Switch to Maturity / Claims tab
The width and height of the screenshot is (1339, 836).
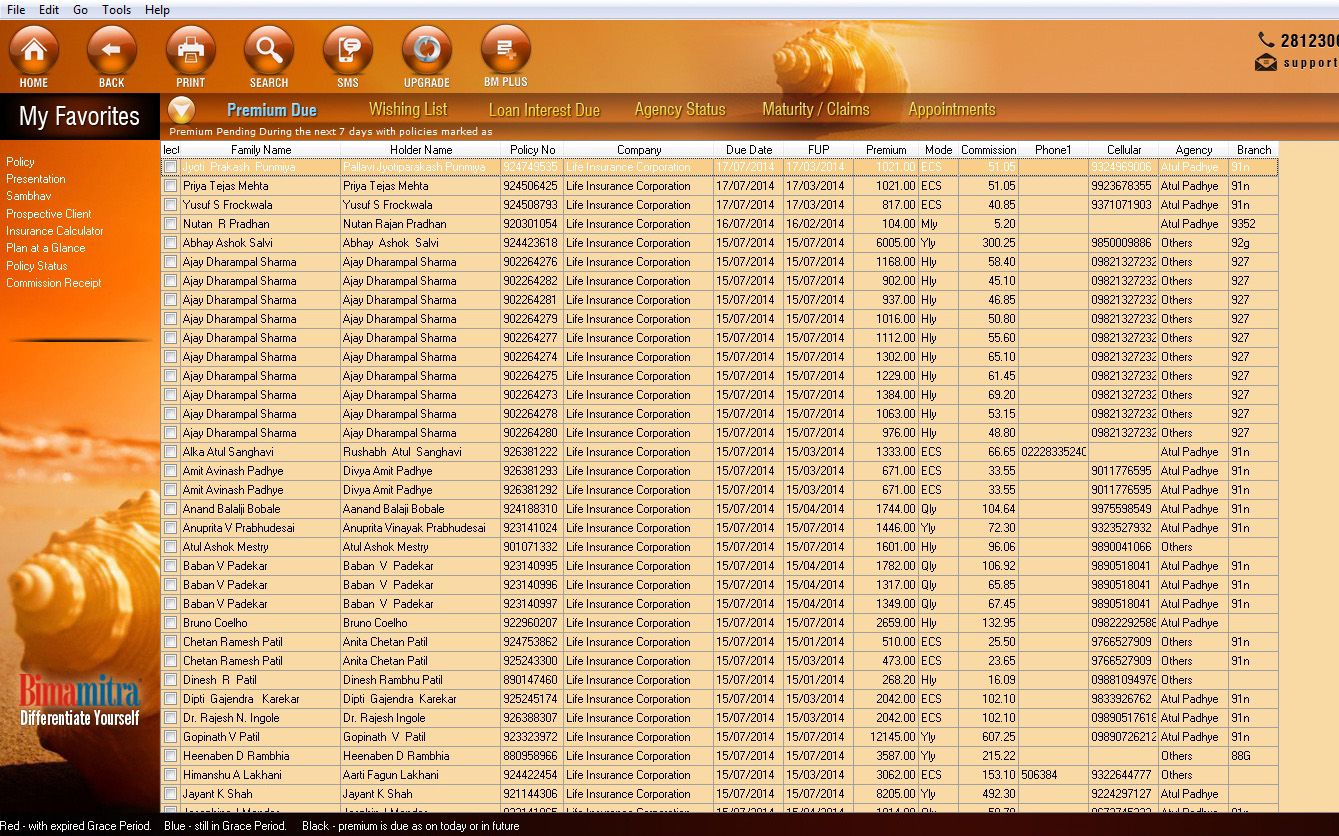tap(816, 109)
